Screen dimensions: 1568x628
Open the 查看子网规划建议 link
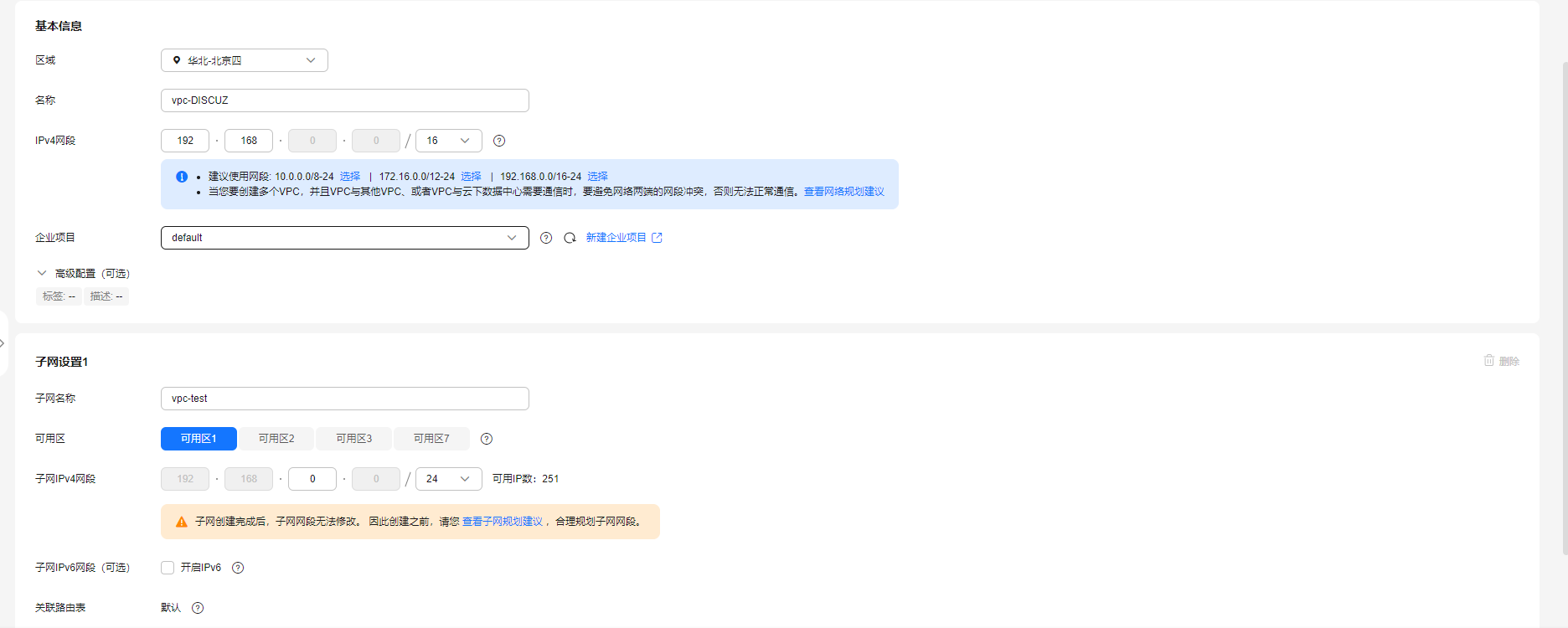(503, 522)
